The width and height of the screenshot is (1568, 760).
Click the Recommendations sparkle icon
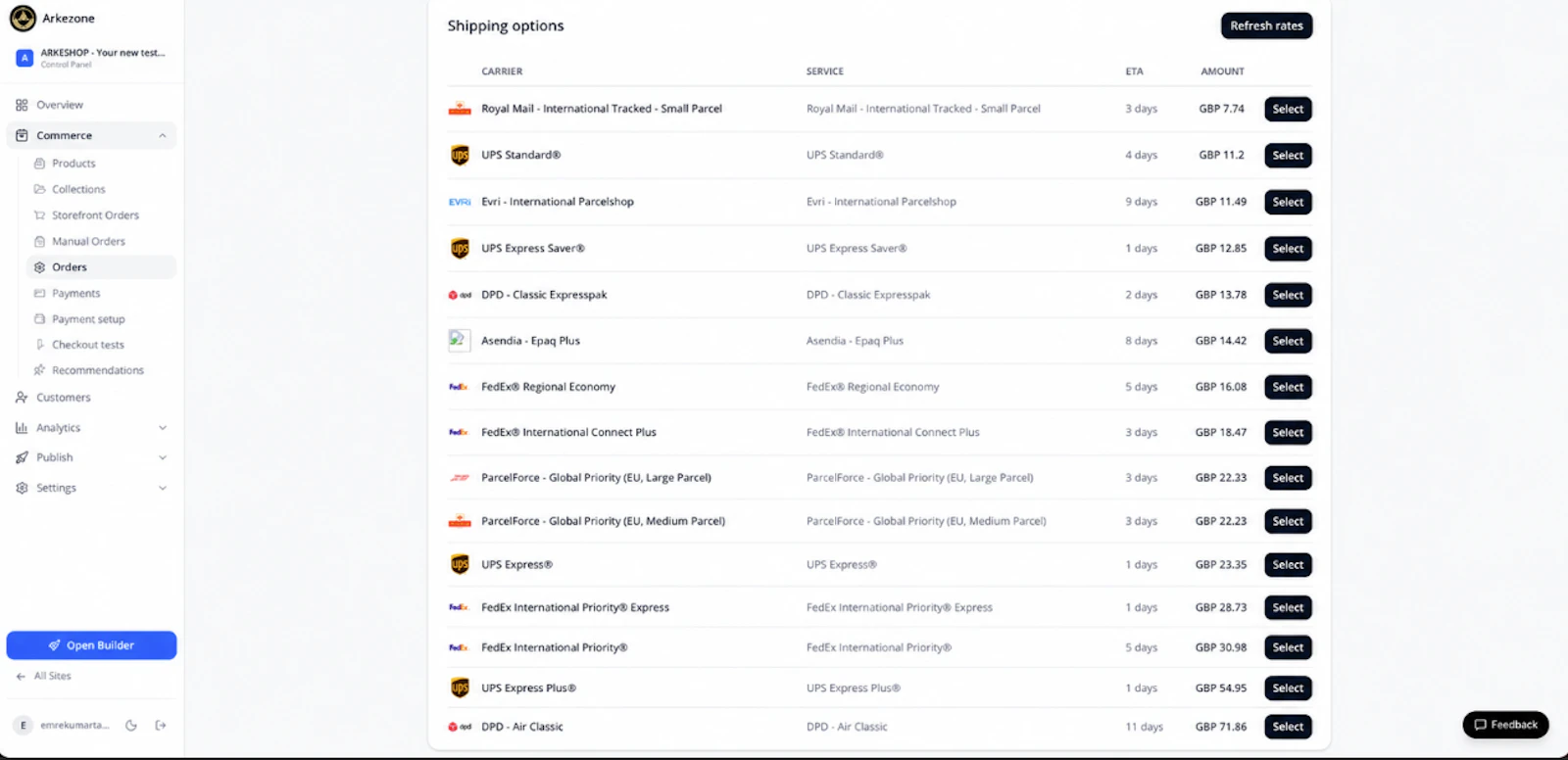tap(40, 370)
